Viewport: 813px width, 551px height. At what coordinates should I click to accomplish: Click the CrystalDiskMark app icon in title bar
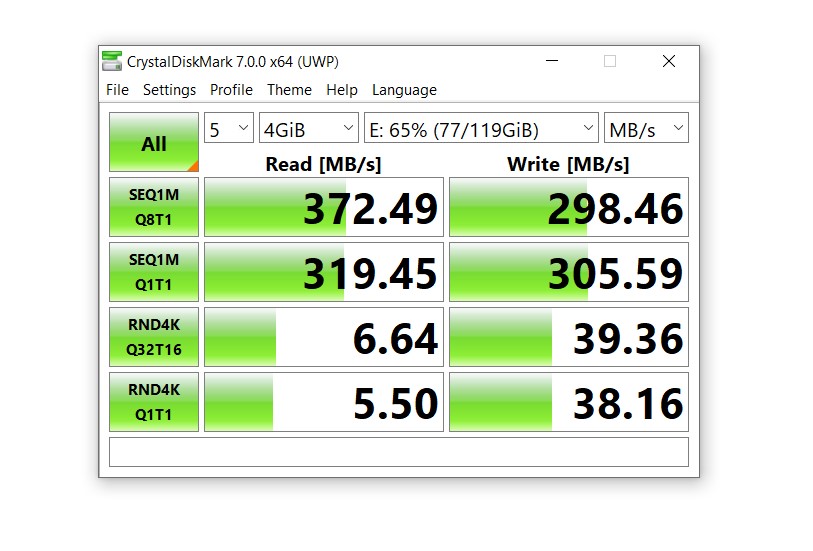point(112,61)
